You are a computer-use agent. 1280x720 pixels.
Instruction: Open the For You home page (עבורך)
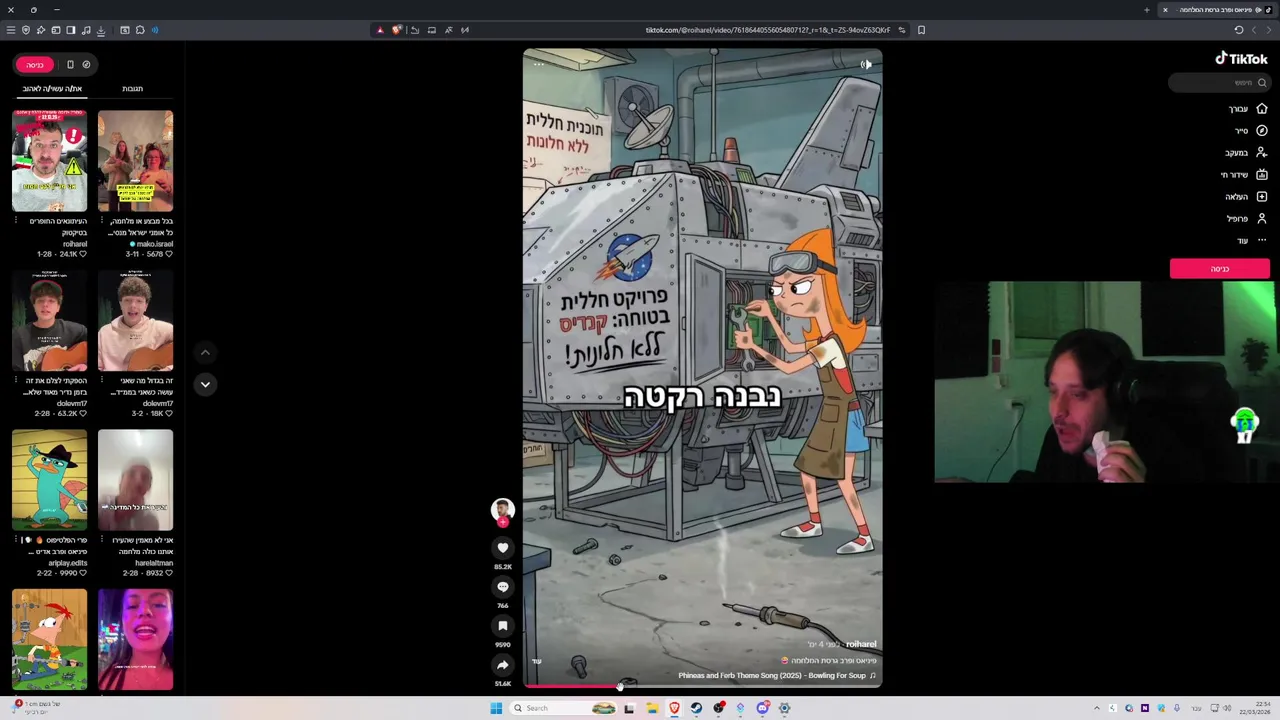click(1248, 109)
